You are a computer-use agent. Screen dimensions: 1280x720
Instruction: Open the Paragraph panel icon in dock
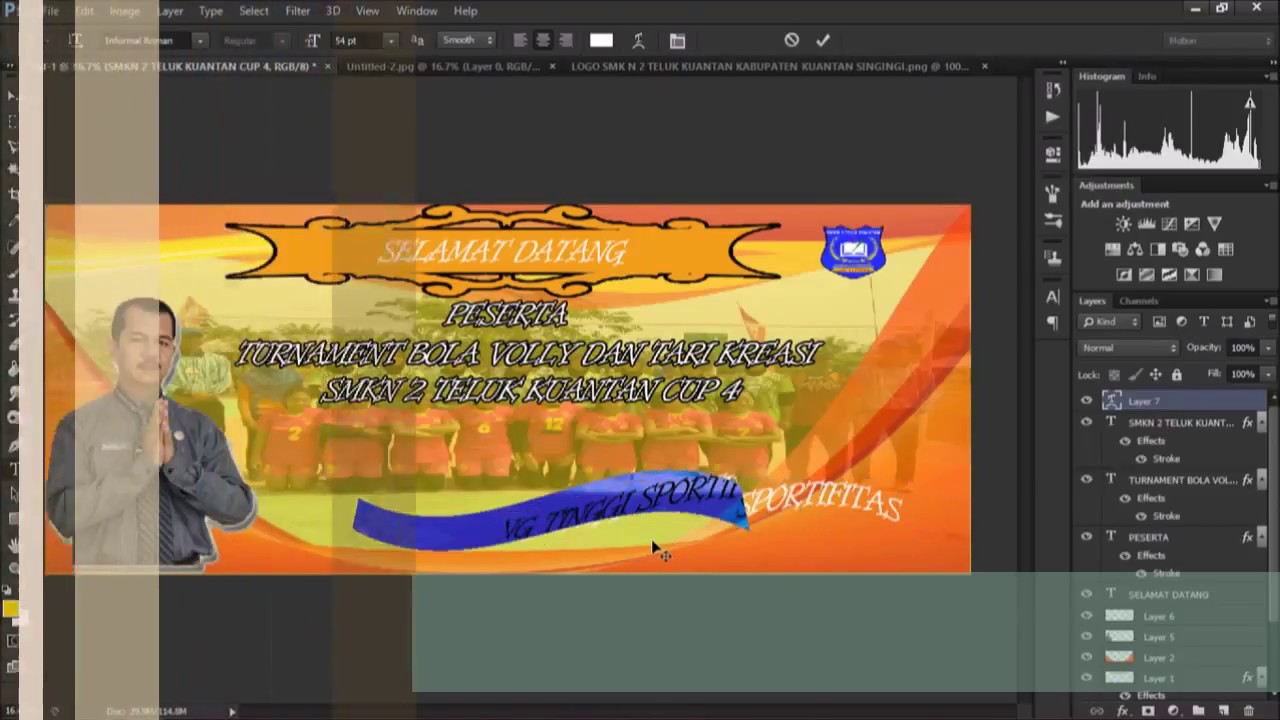[1052, 322]
